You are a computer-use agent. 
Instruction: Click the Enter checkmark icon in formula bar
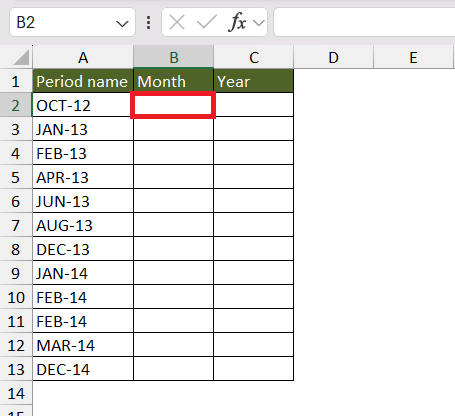pyautogui.click(x=207, y=23)
